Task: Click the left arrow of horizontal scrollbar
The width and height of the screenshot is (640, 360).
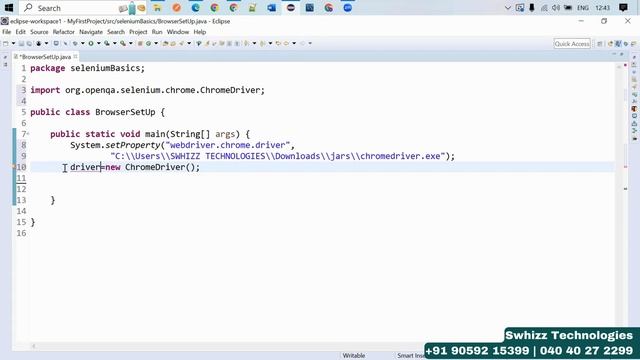Action: (x=34, y=346)
